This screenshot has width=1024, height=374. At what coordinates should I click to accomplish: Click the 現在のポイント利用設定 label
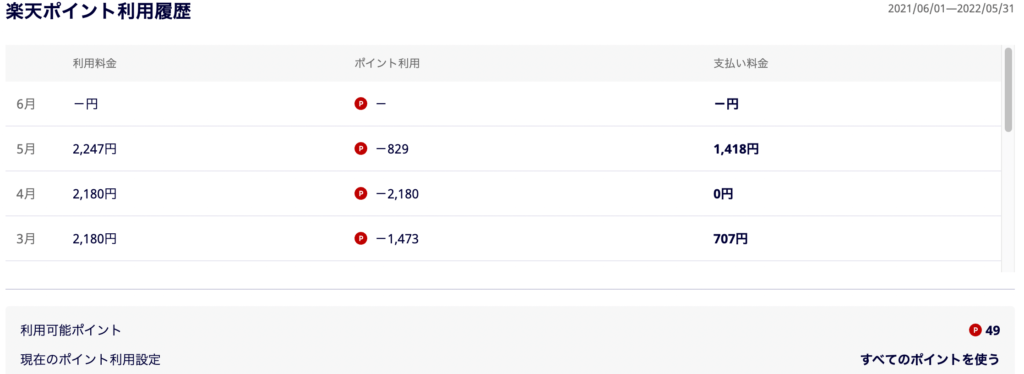(90, 359)
